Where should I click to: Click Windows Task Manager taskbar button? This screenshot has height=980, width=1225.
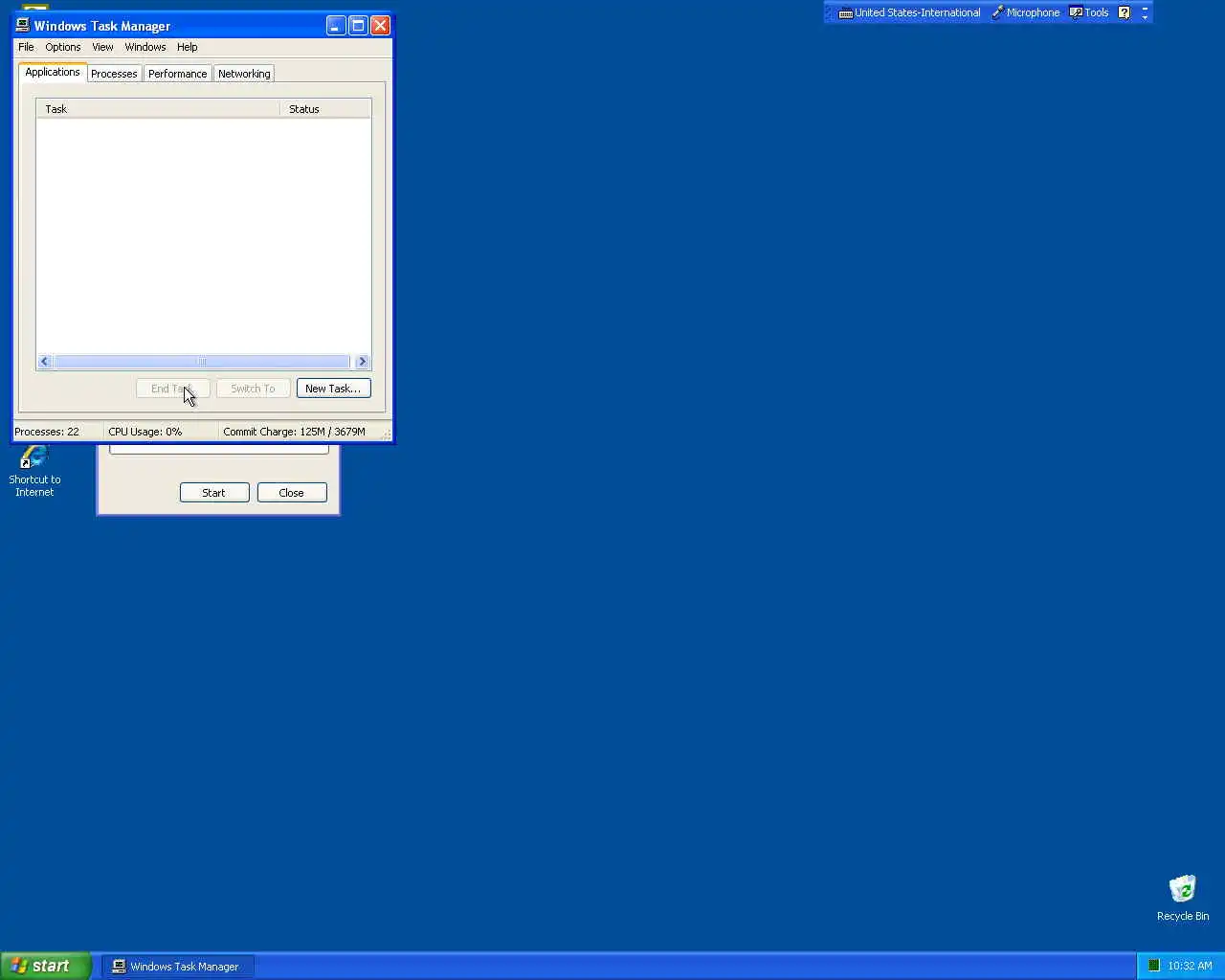[x=178, y=967]
